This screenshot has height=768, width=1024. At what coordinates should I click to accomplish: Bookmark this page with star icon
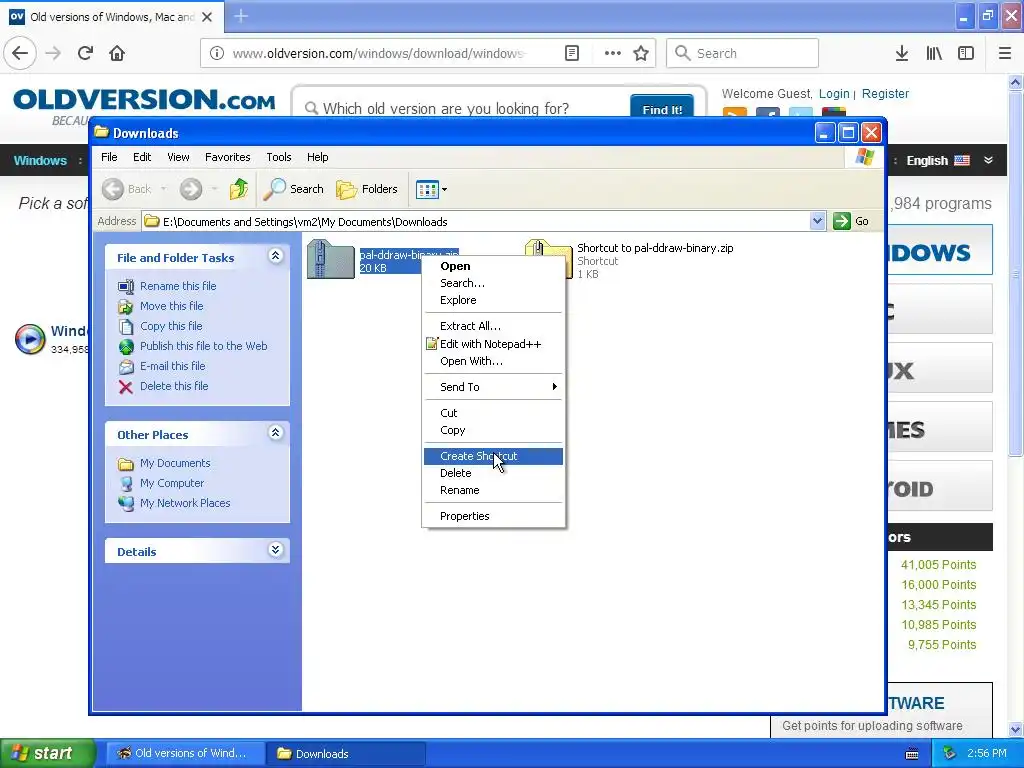point(641,53)
